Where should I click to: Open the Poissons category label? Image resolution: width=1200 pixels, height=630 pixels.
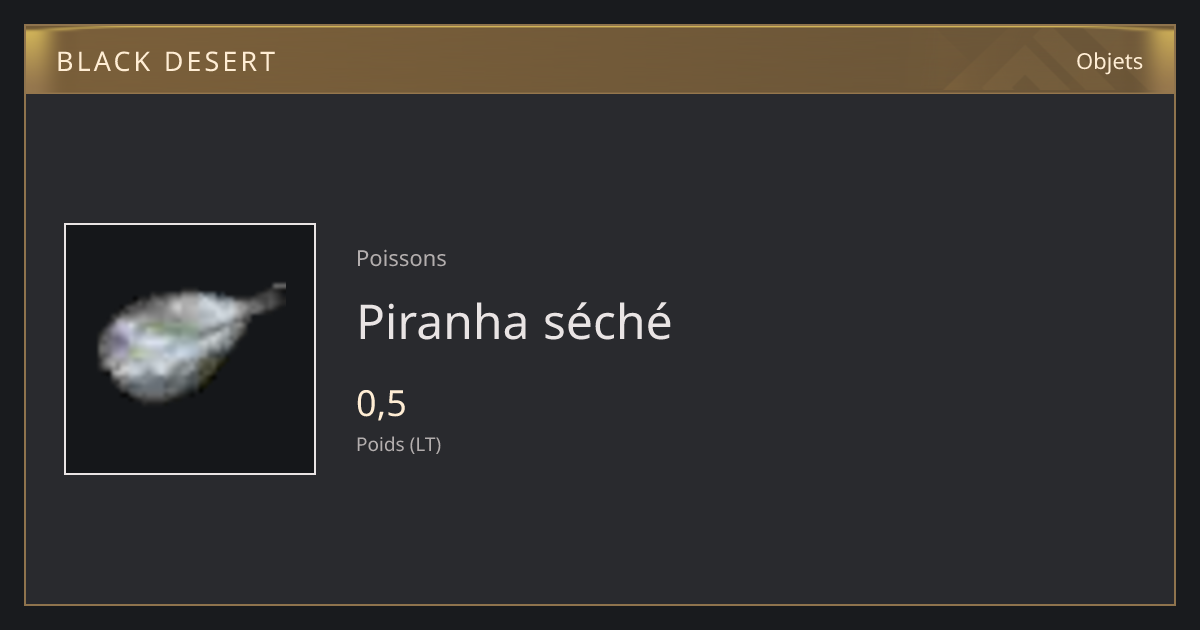[401, 258]
